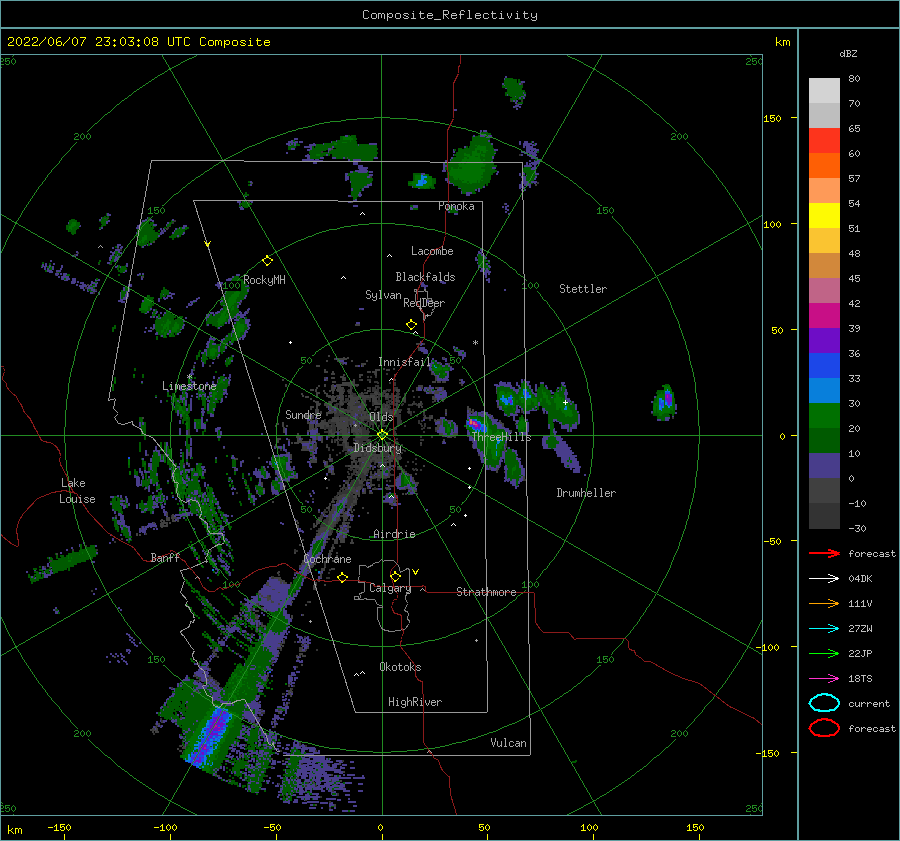Image resolution: width=900 pixels, height=841 pixels.
Task: Click the Lacombe city label
Action: [x=432, y=251]
